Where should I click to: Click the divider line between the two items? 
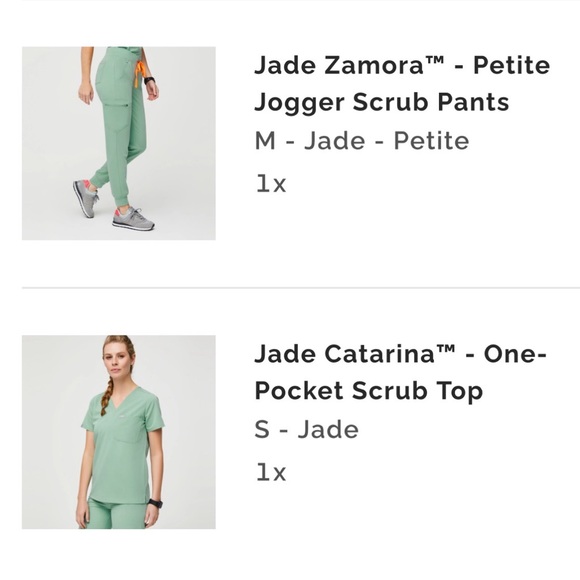click(301, 287)
